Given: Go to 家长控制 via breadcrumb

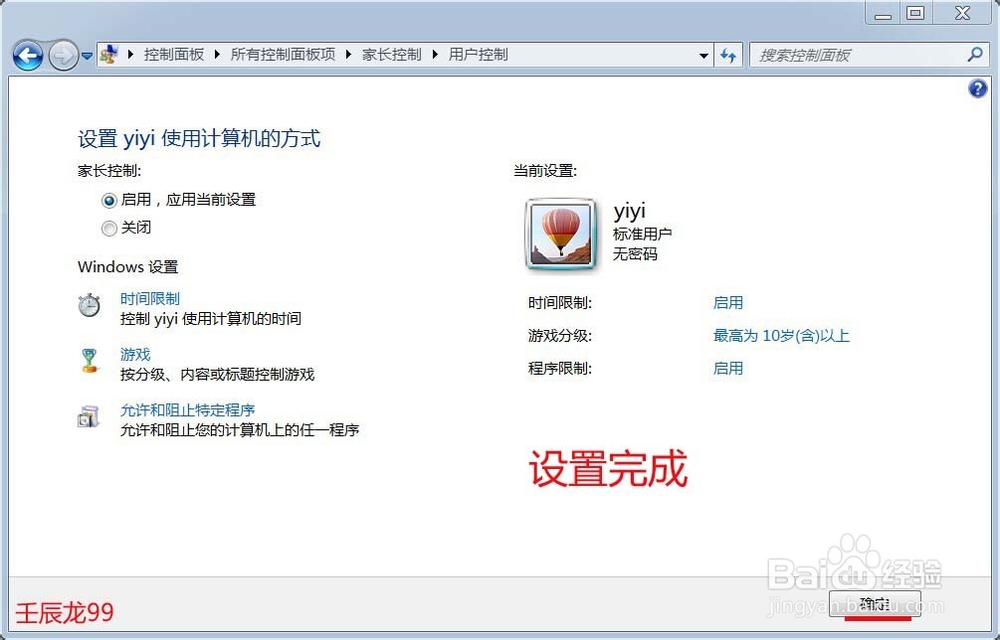Looking at the screenshot, I should [x=392, y=55].
